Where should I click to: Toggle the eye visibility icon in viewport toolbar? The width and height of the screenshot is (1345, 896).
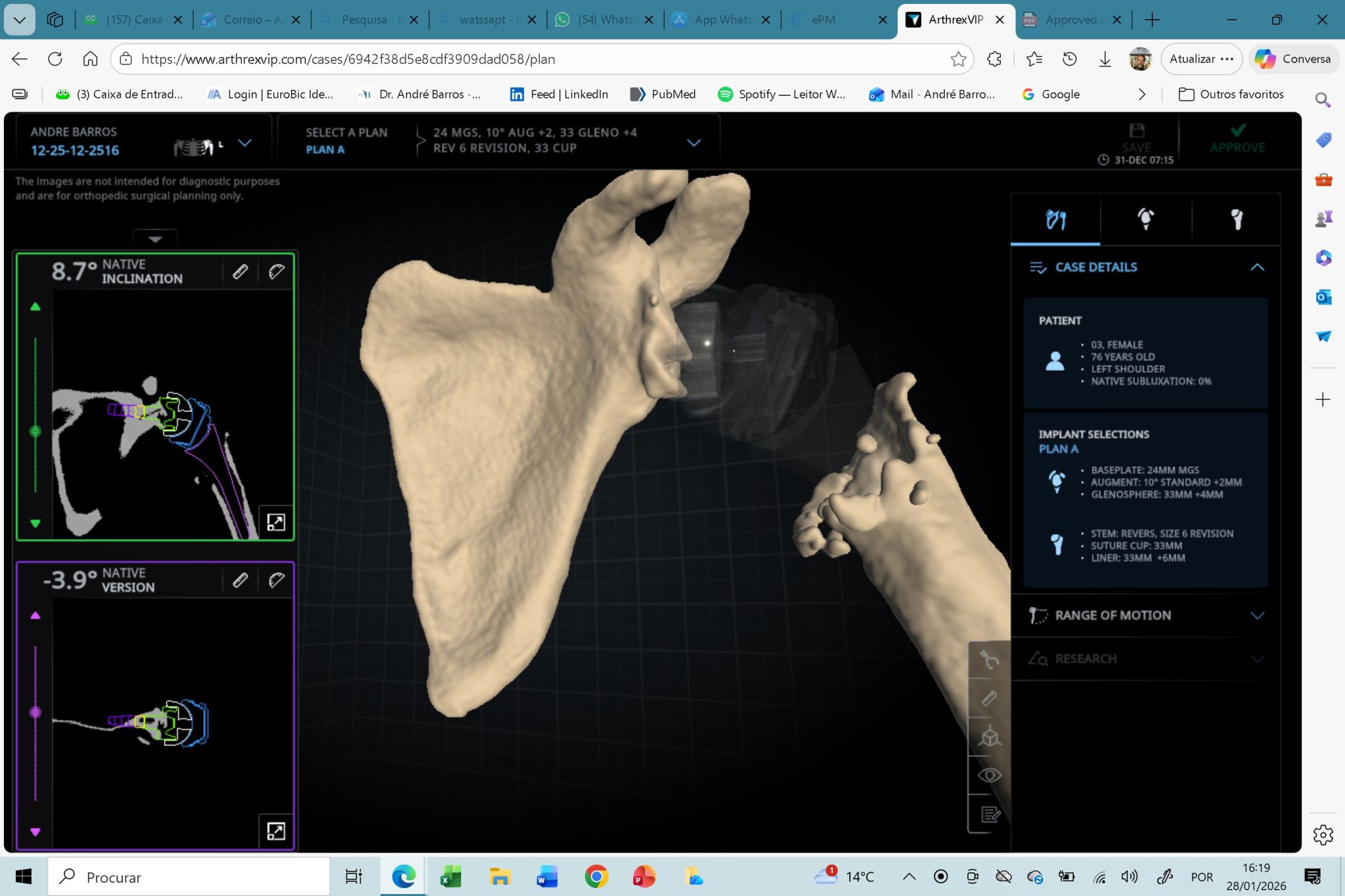989,775
